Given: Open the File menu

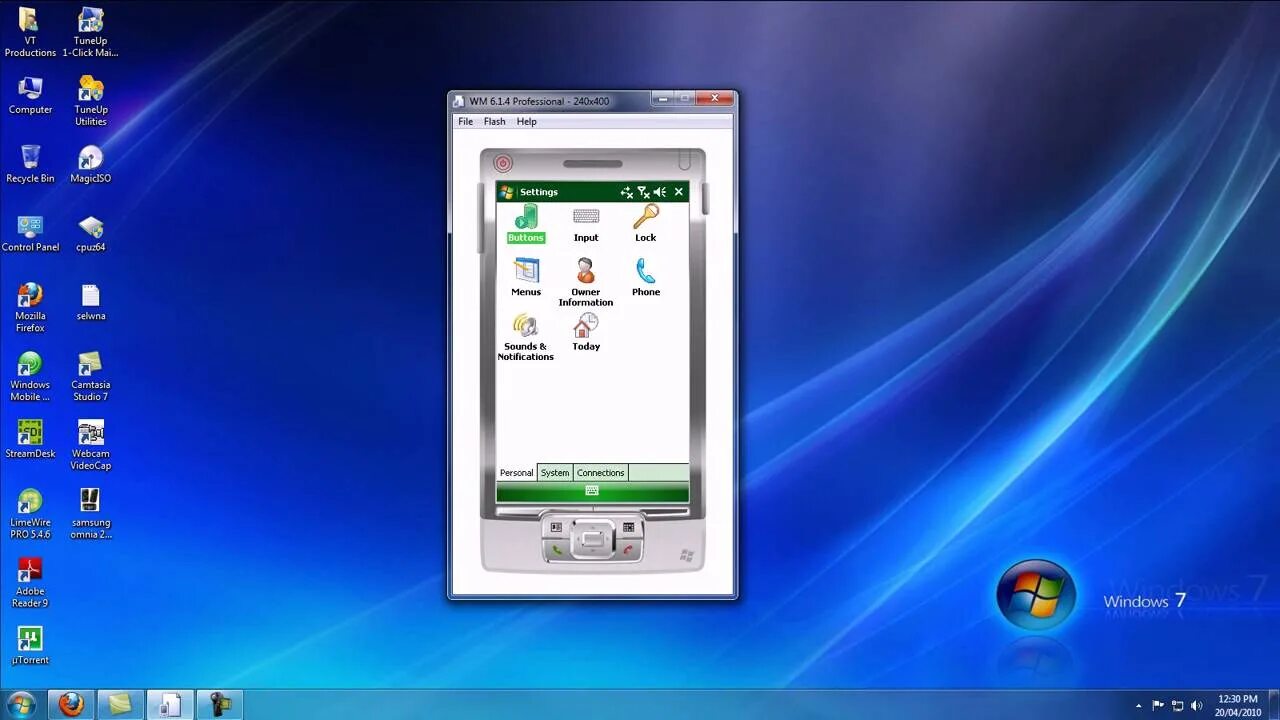Looking at the screenshot, I should coord(466,122).
